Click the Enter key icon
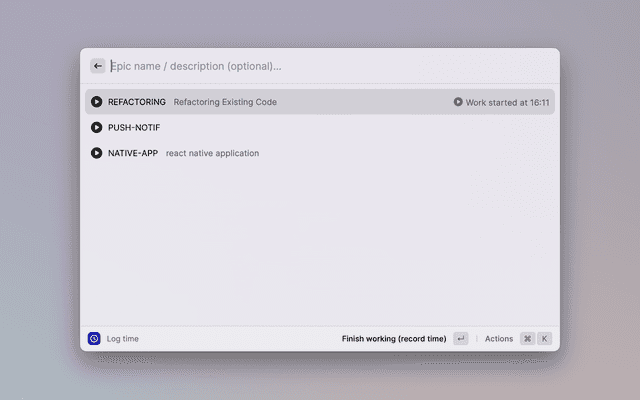640x400 pixels. [x=460, y=339]
